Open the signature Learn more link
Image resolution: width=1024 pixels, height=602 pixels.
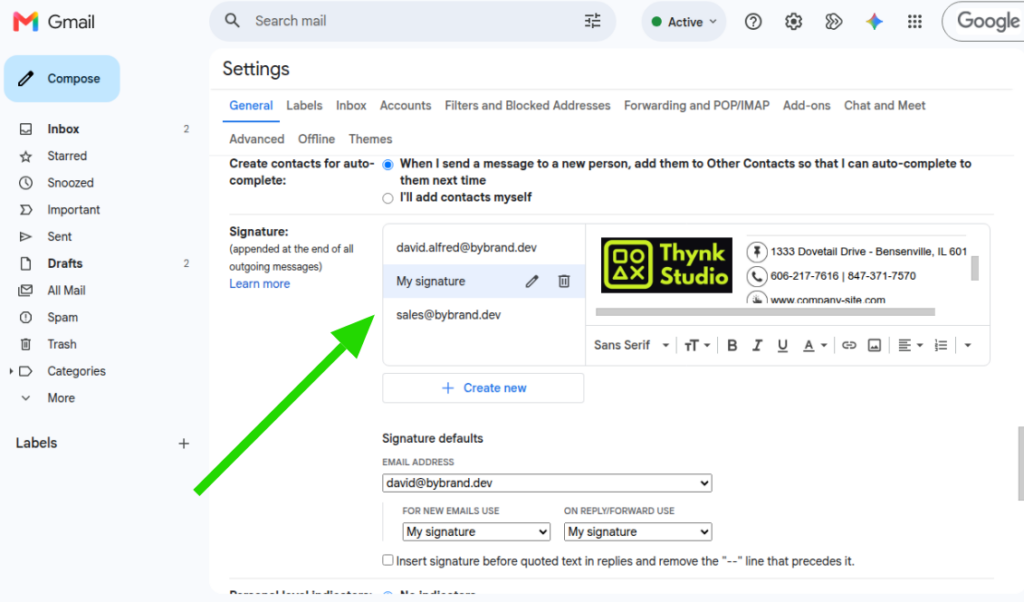click(259, 284)
